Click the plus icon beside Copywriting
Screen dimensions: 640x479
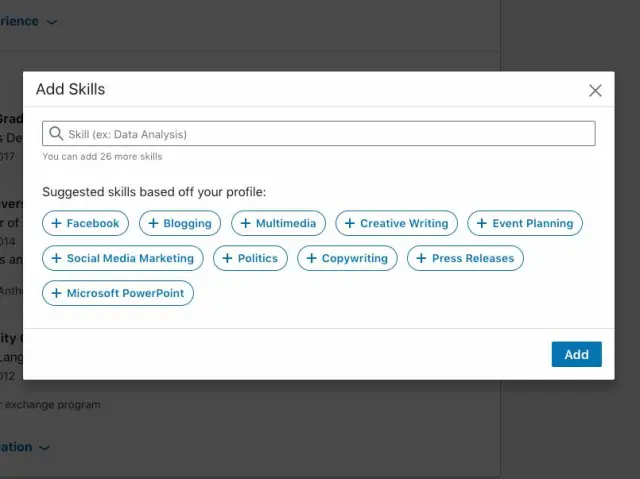point(311,258)
